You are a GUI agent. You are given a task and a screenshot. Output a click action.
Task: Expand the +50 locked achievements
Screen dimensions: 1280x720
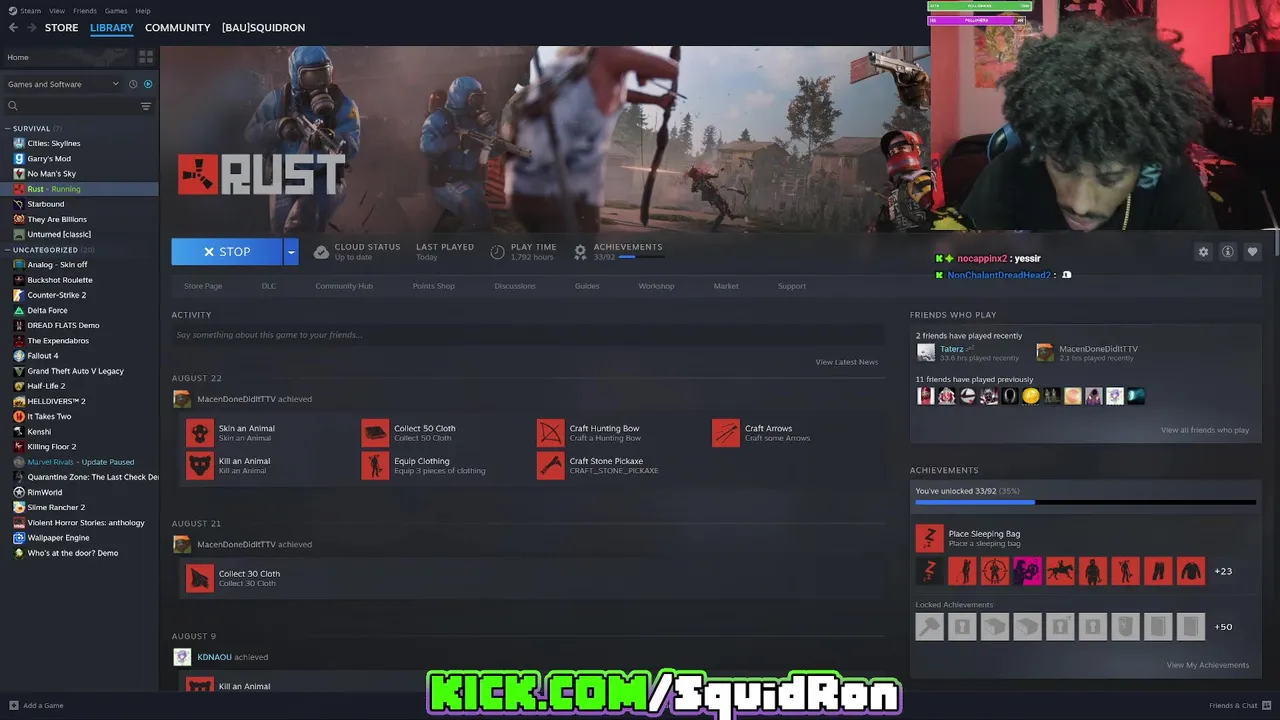coord(1223,627)
